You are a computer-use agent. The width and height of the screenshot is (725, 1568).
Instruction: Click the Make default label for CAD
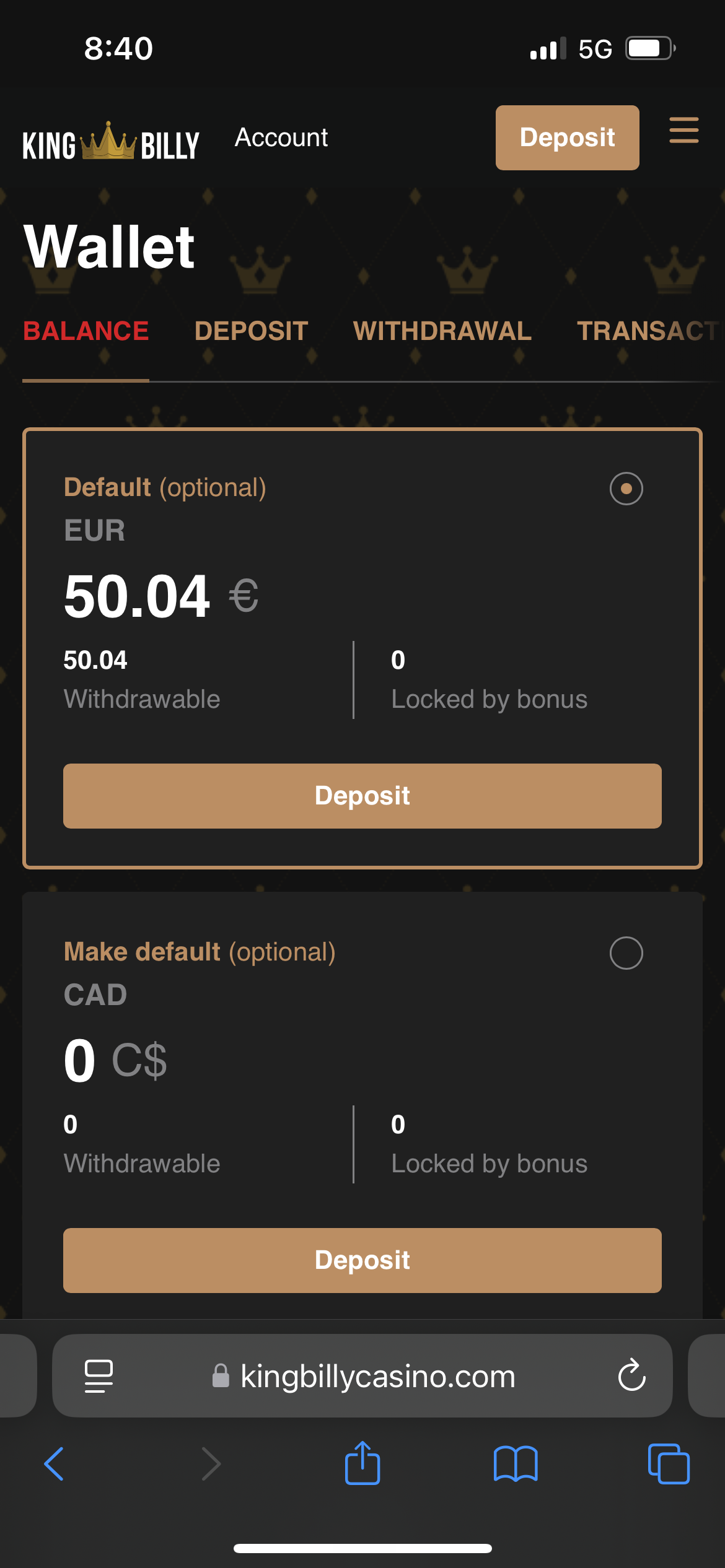tap(142, 952)
